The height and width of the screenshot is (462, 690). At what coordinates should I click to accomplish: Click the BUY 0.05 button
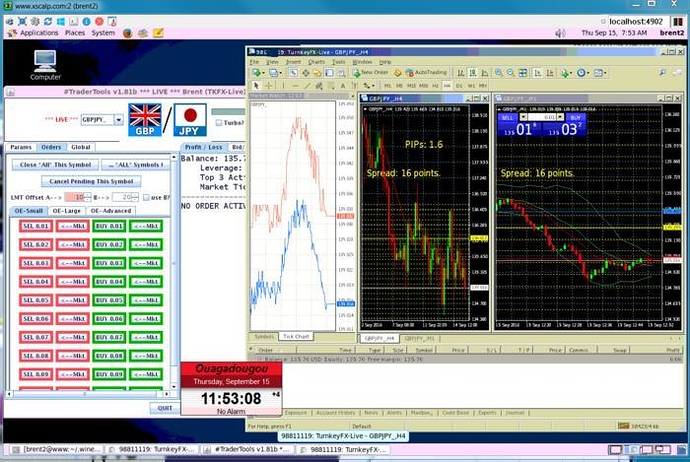click(x=109, y=300)
